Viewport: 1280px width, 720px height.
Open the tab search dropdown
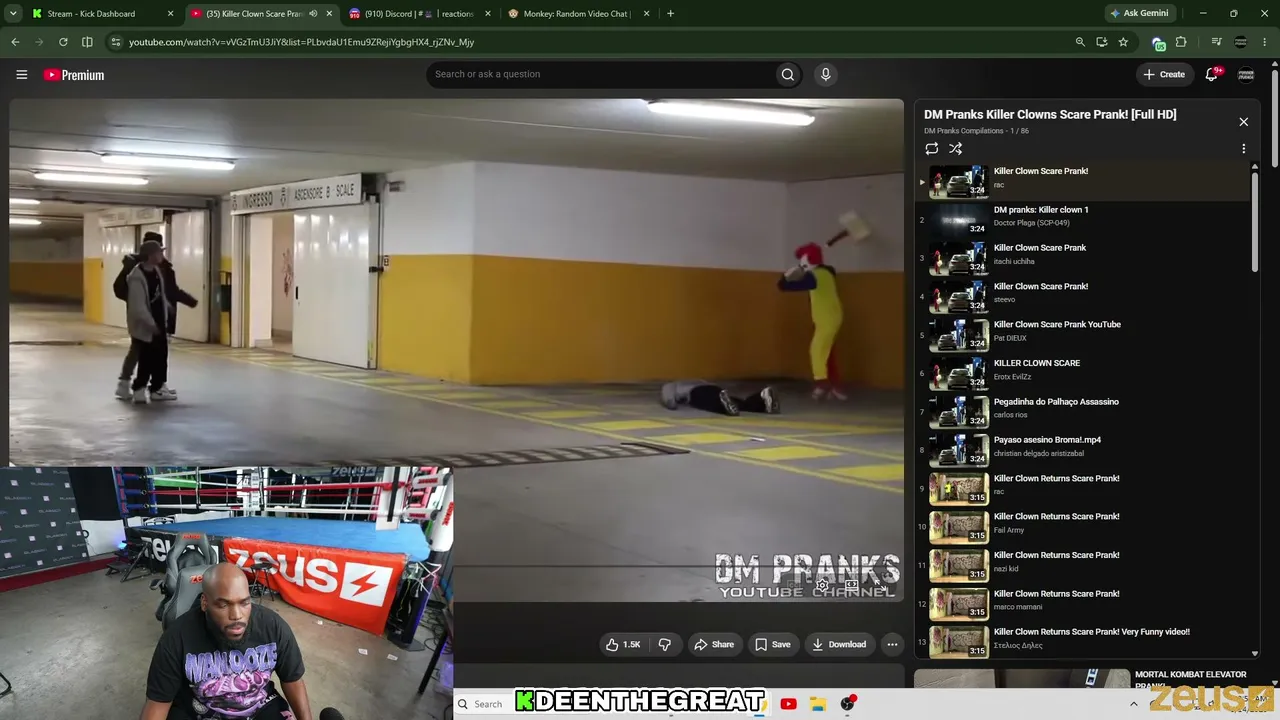click(13, 14)
